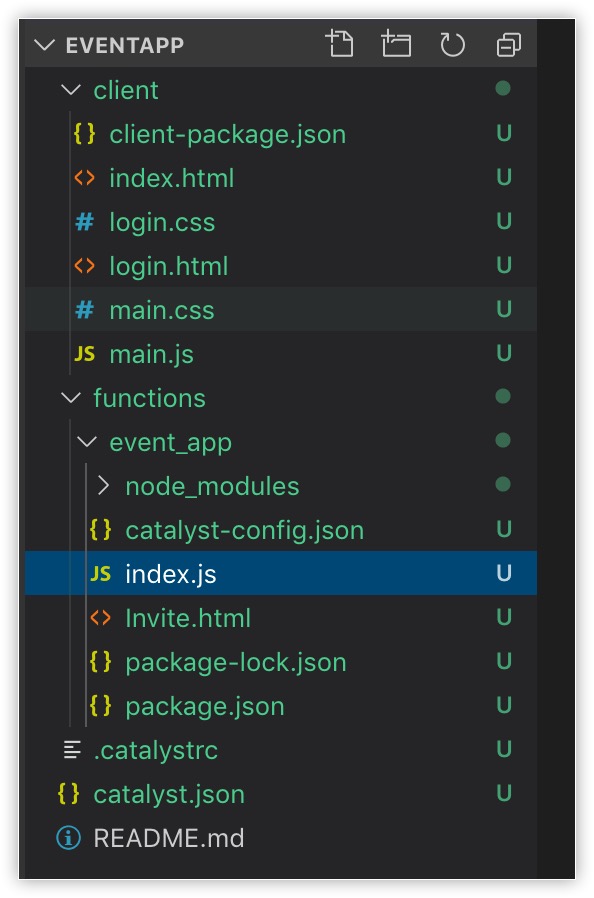This screenshot has height=898, width=594.
Task: Click the JSON braces icon beside catalyst.json
Action: tap(67, 794)
